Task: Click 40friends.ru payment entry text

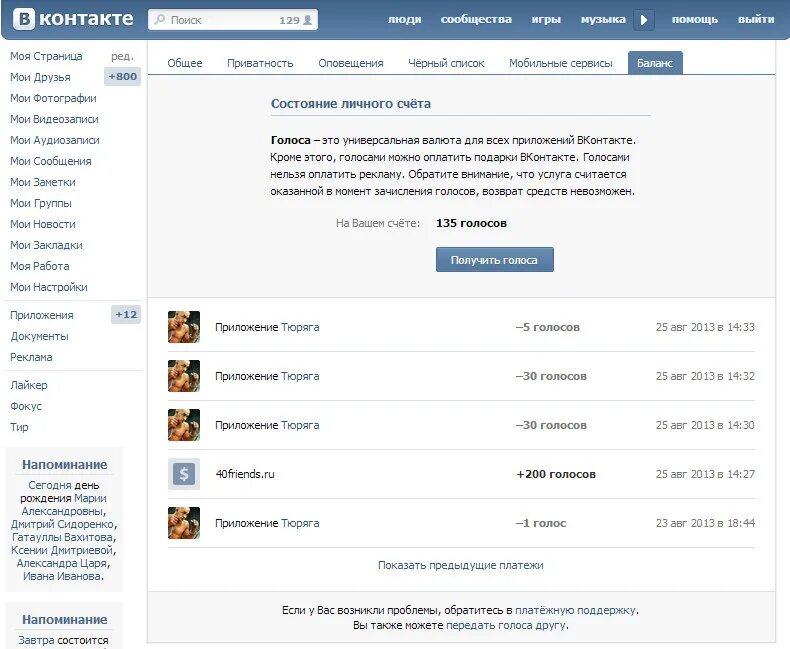Action: tap(245, 474)
